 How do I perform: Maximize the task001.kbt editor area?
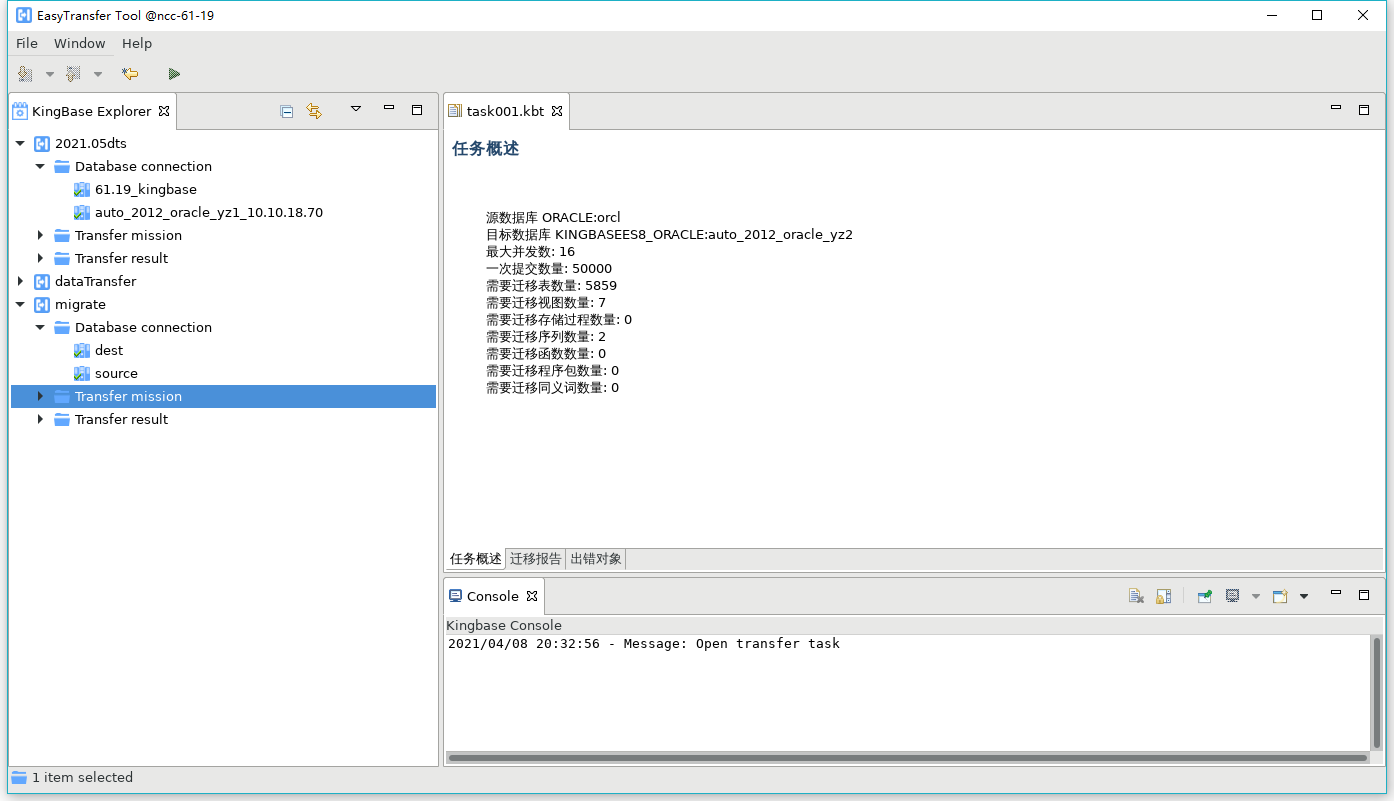pos(1363,110)
